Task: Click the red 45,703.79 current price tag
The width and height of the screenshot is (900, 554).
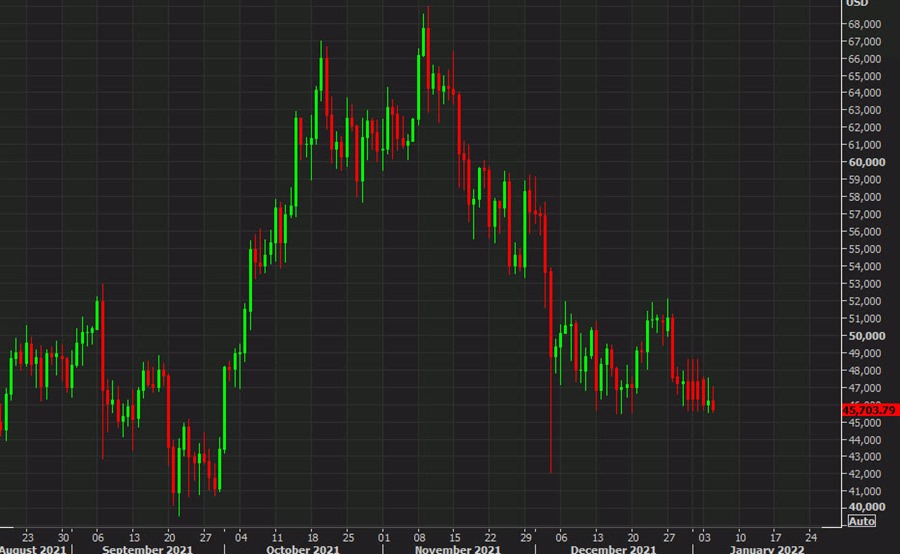Action: (x=869, y=408)
